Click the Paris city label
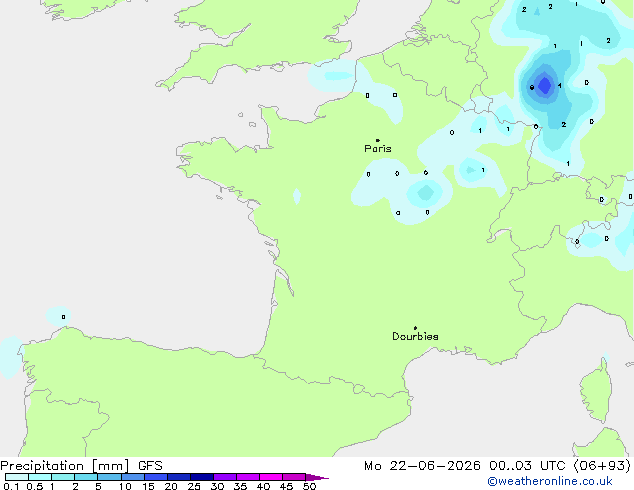 click(378, 149)
